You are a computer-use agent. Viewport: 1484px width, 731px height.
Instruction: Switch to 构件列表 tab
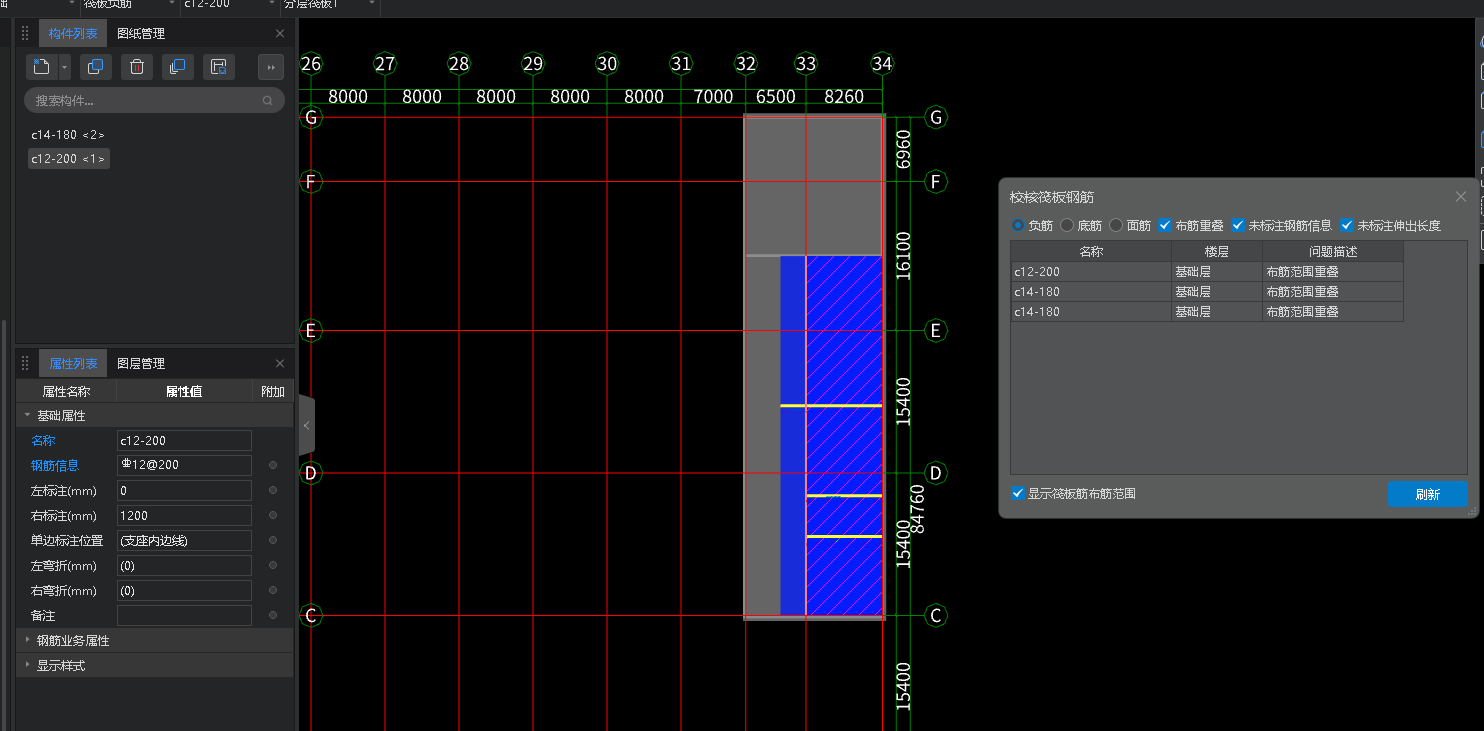tap(73, 33)
